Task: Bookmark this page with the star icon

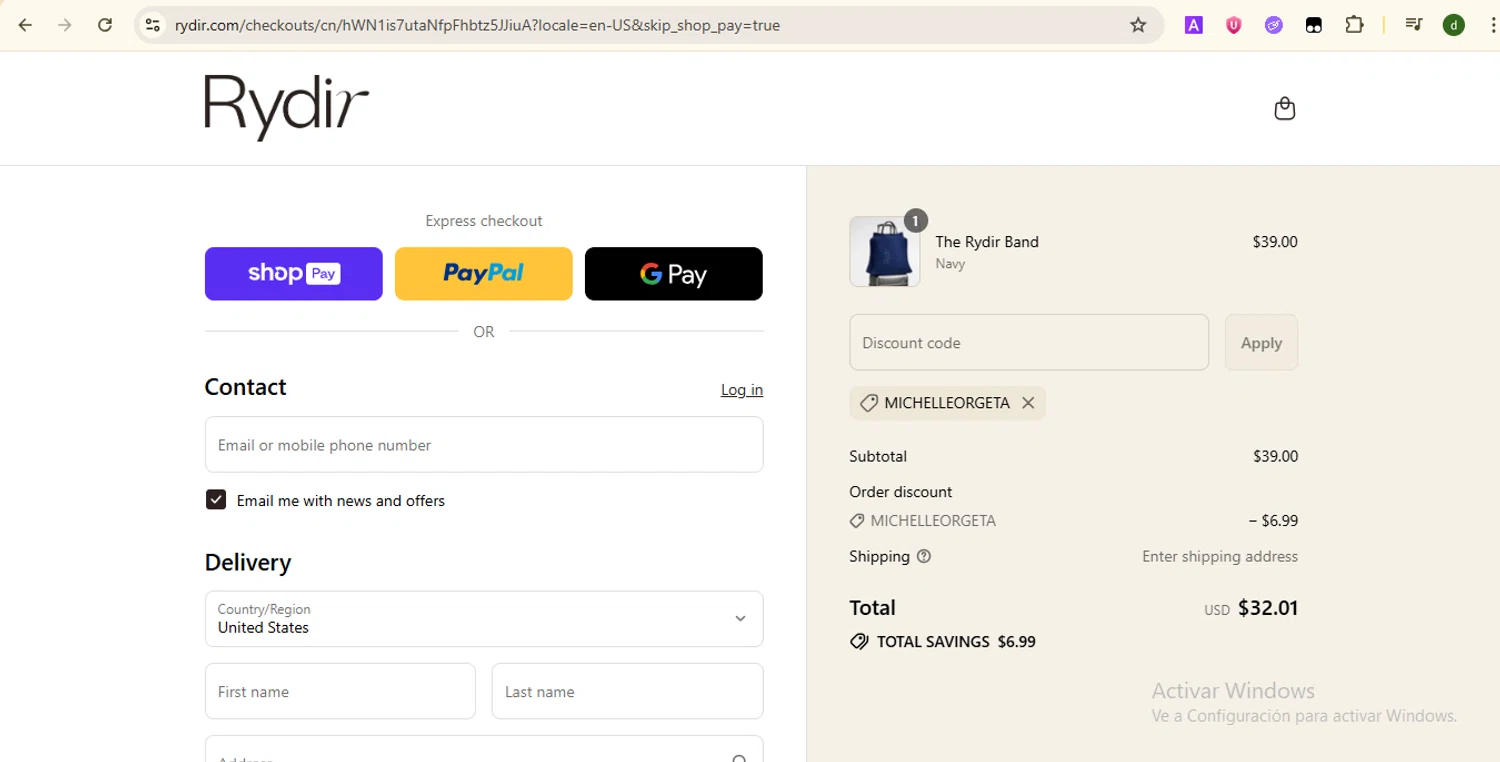Action: click(1138, 25)
